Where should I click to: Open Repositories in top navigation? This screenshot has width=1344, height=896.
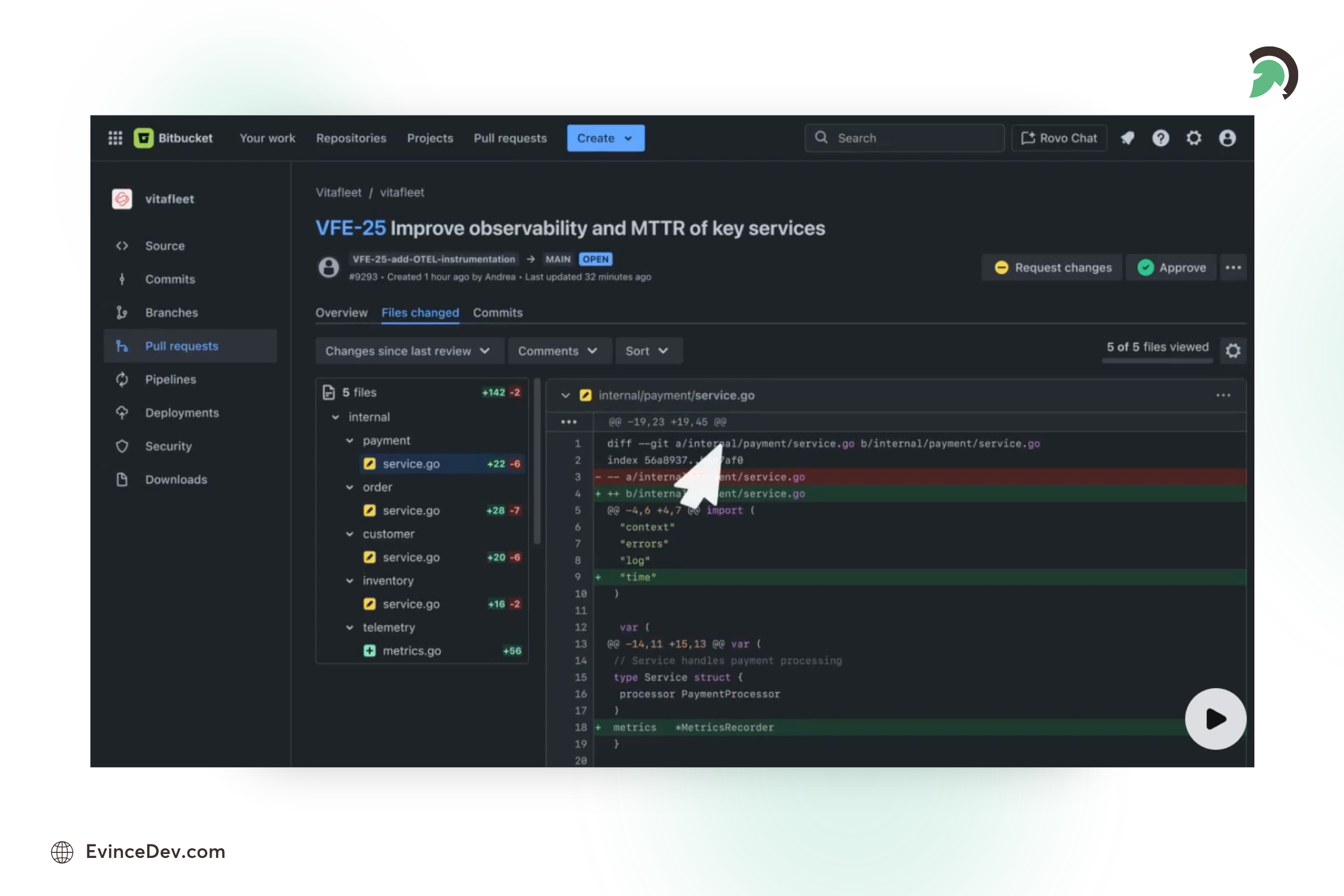(351, 138)
